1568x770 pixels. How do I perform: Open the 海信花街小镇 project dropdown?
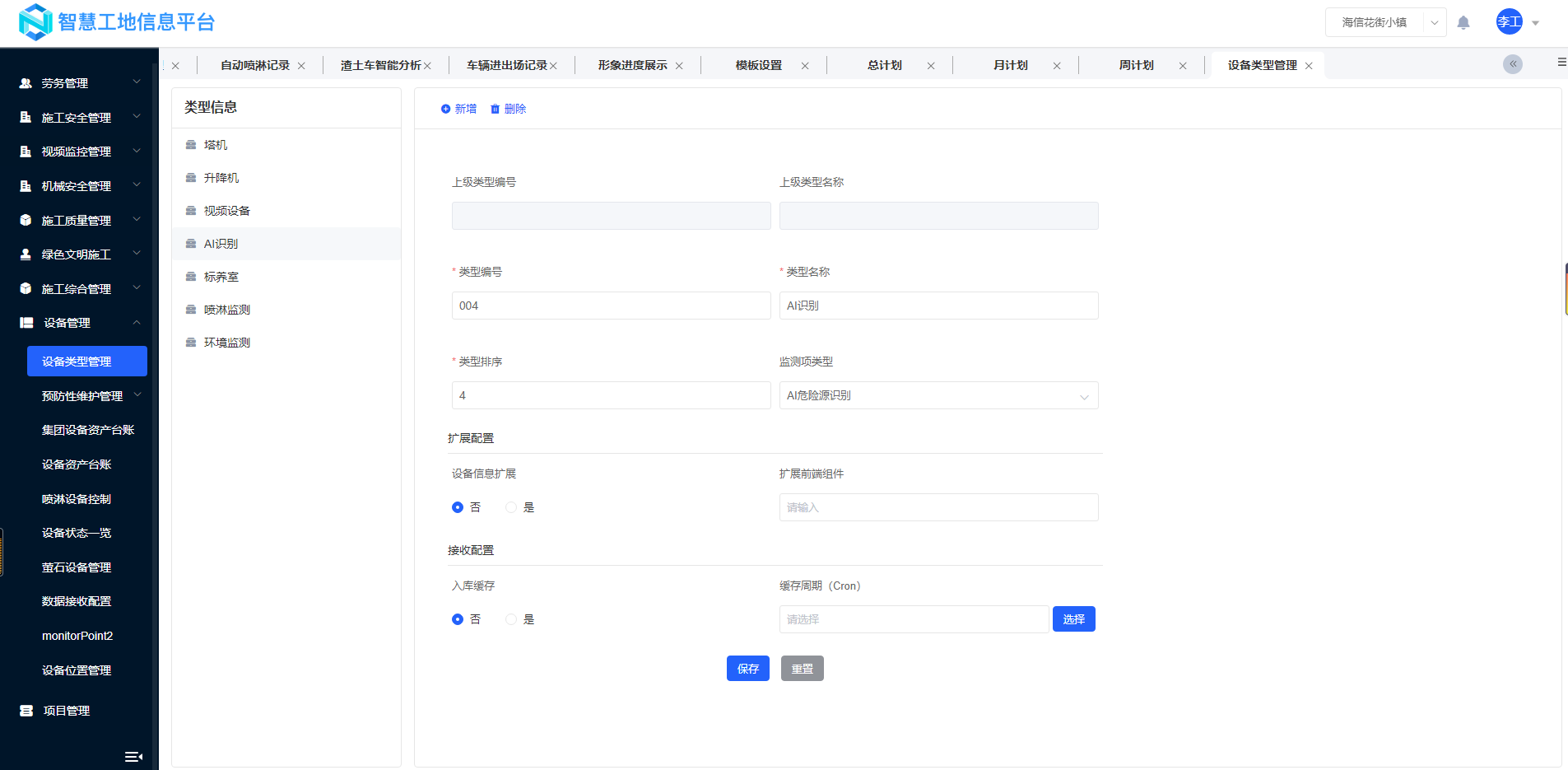click(x=1385, y=22)
